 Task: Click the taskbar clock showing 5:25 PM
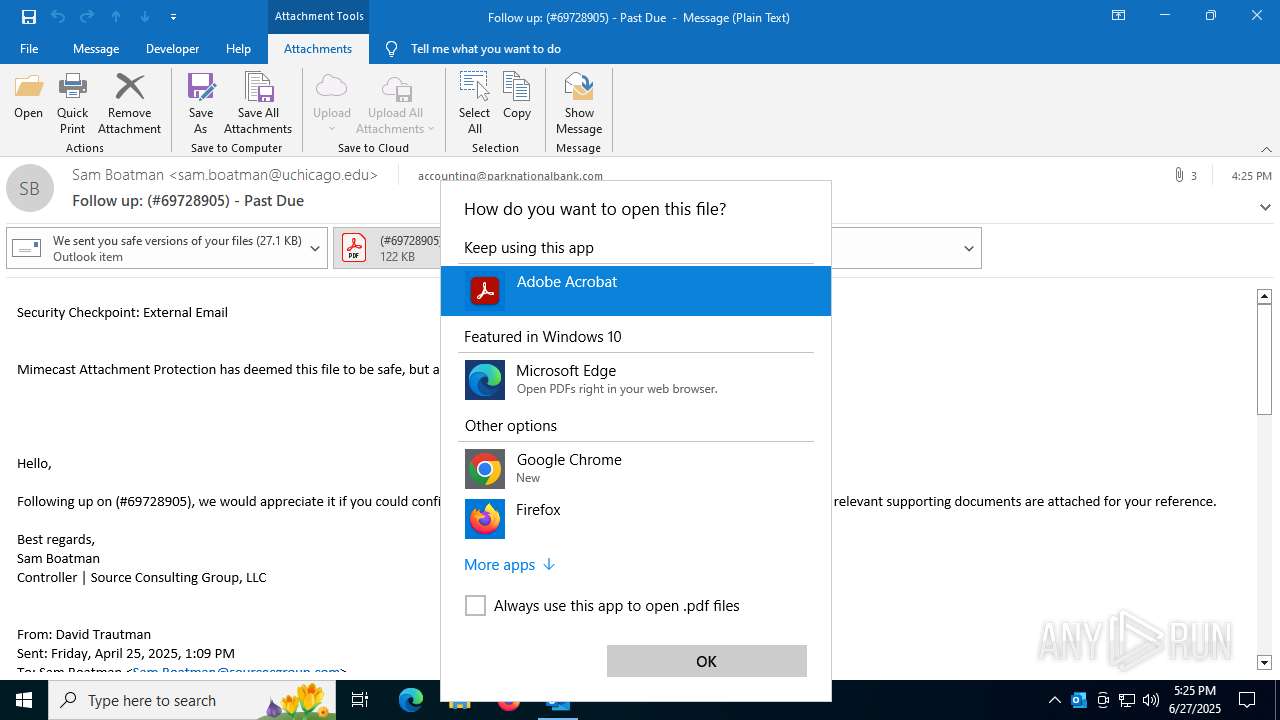pyautogui.click(x=1194, y=700)
